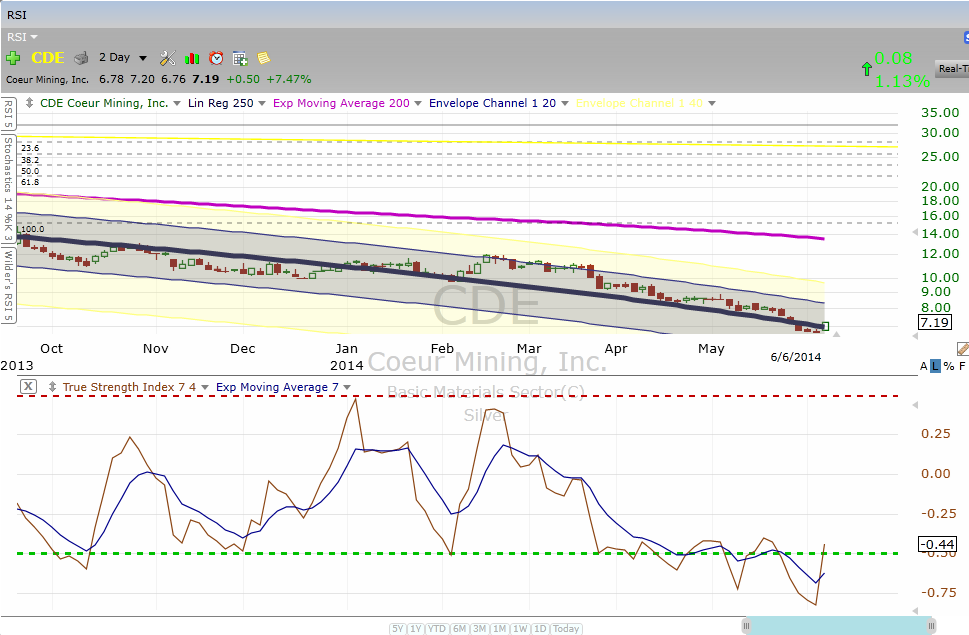Open alerts with the alarm clock icon

(x=216, y=58)
